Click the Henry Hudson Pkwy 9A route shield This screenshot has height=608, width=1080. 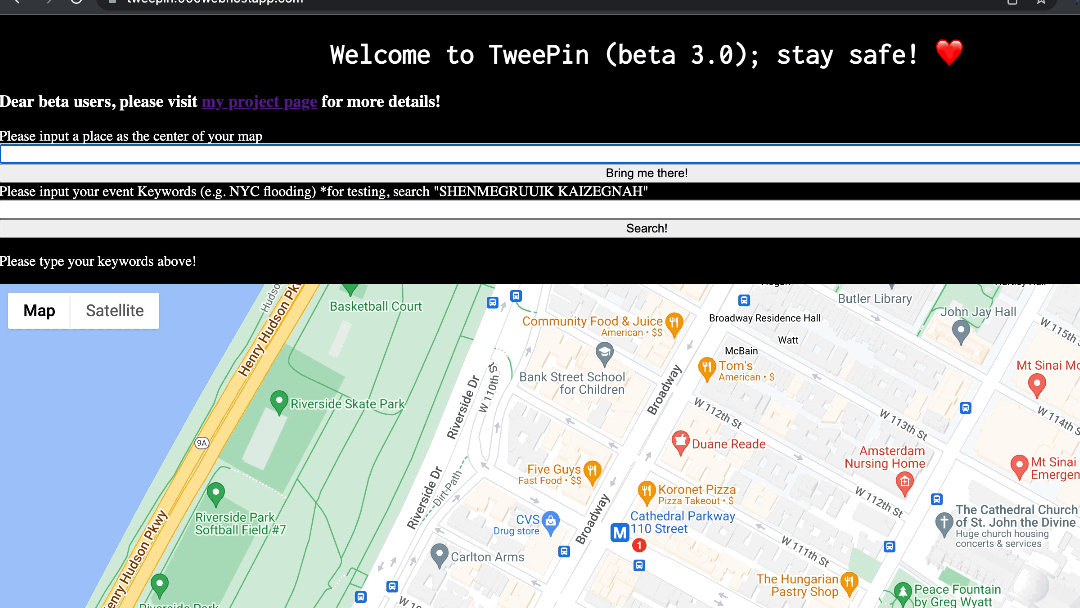pyautogui.click(x=202, y=443)
